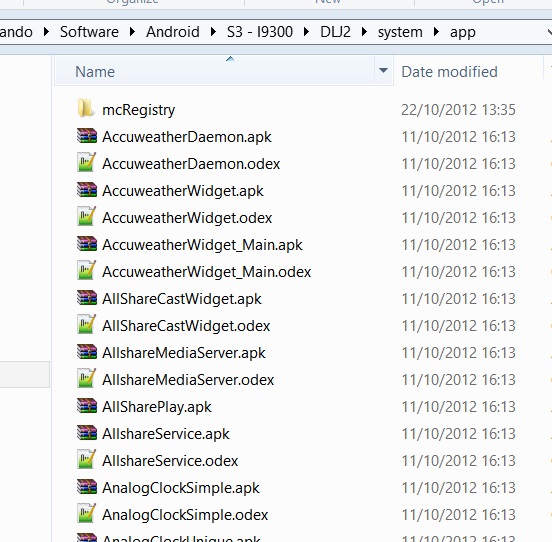Go to the system breadcrumb folder

tap(400, 32)
